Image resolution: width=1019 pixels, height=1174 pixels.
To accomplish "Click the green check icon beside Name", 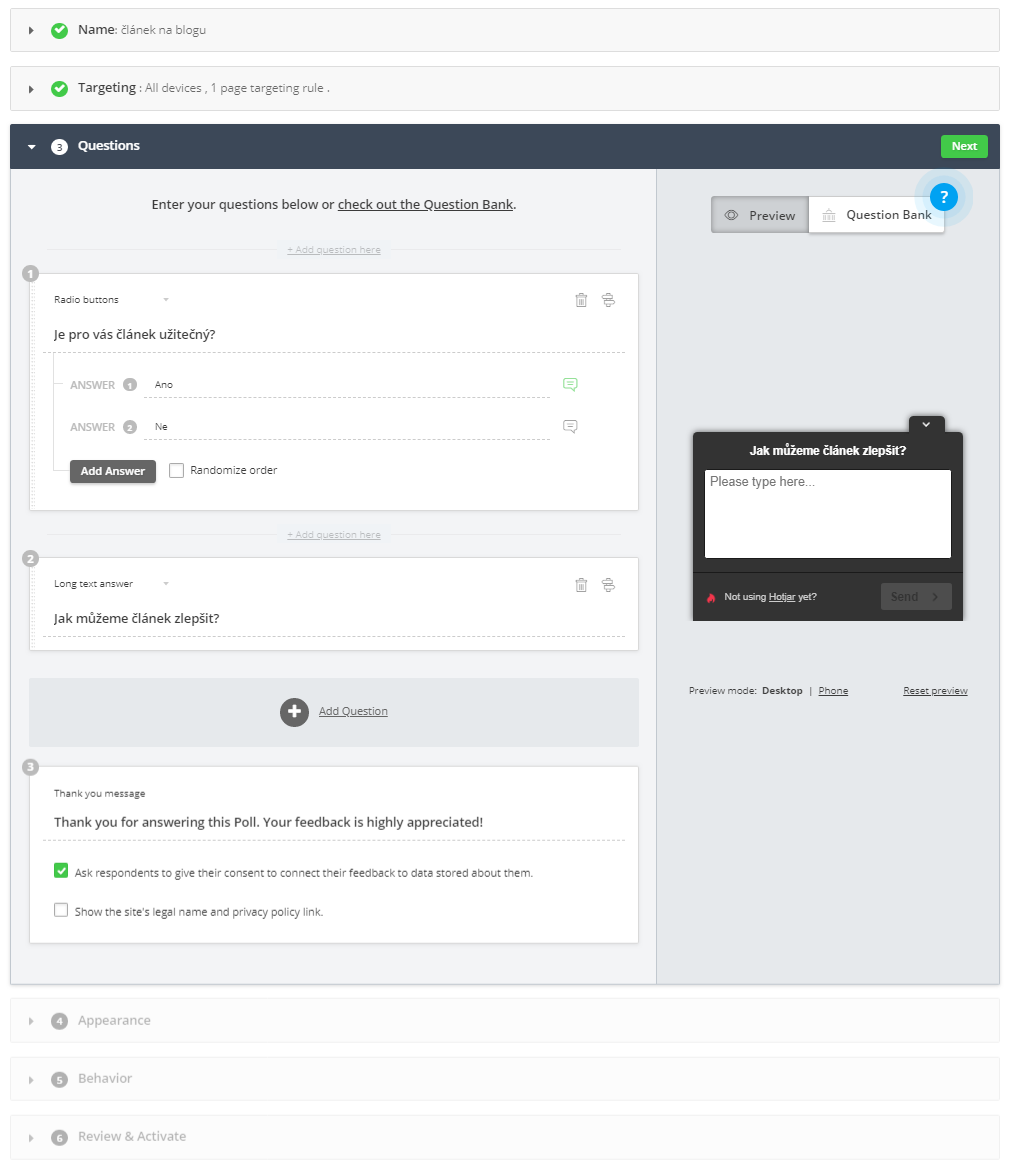I will 59,31.
